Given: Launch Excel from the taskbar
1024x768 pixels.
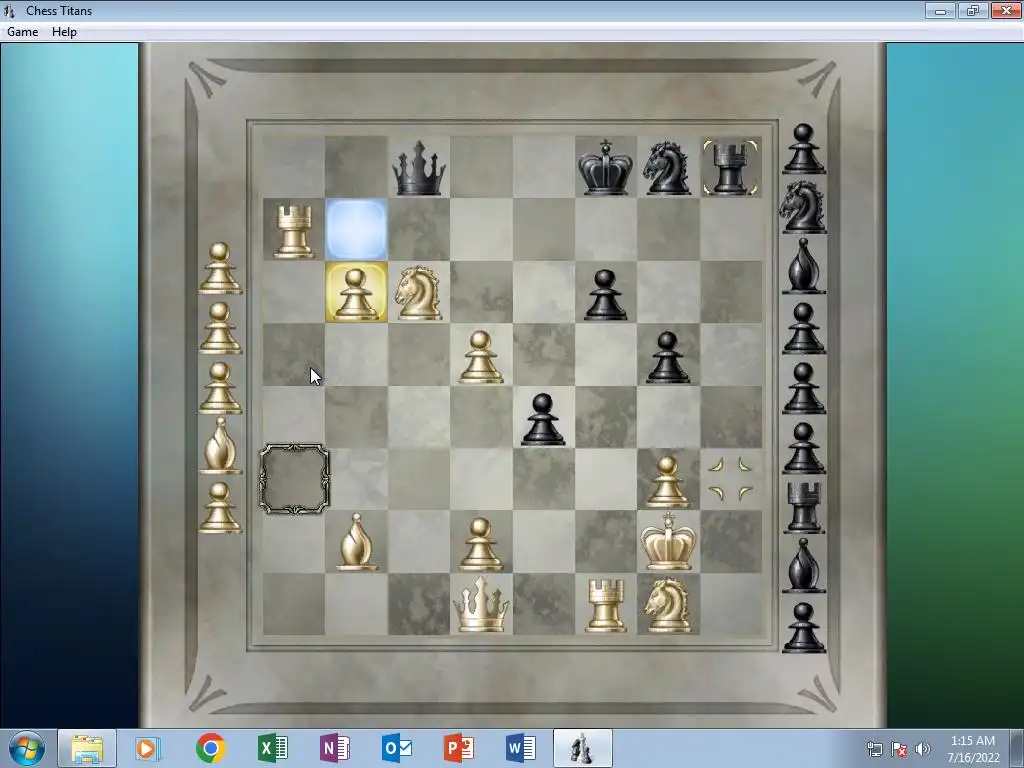Looking at the screenshot, I should (x=272, y=748).
